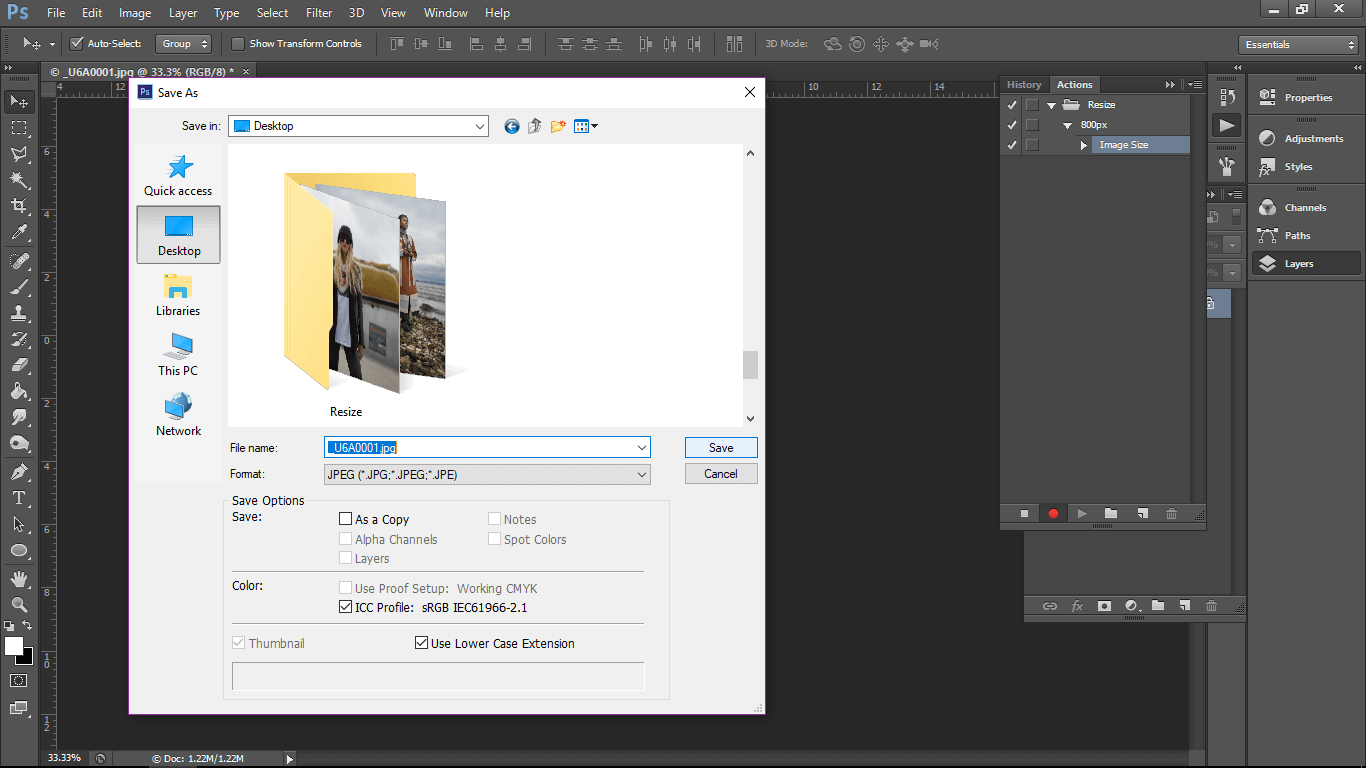Click the Begin Recording button in Actions
The image size is (1366, 768).
coord(1052,513)
